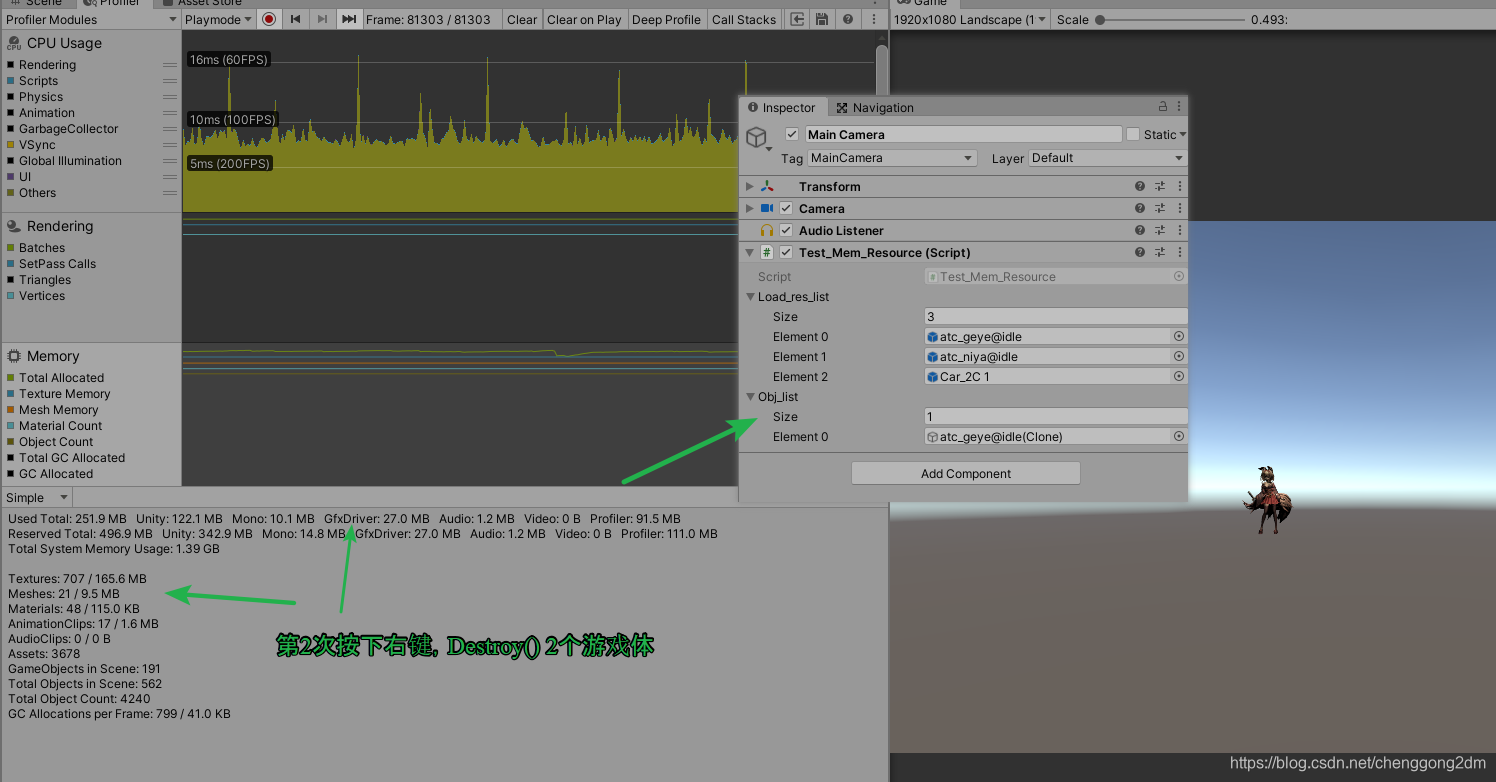Switch to the Navigation tab
1496x782 pixels.
click(875, 107)
